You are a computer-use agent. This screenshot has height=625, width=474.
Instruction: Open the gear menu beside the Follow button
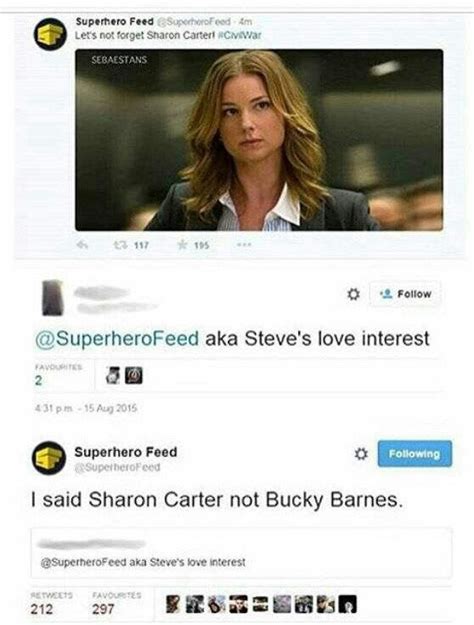[353, 294]
